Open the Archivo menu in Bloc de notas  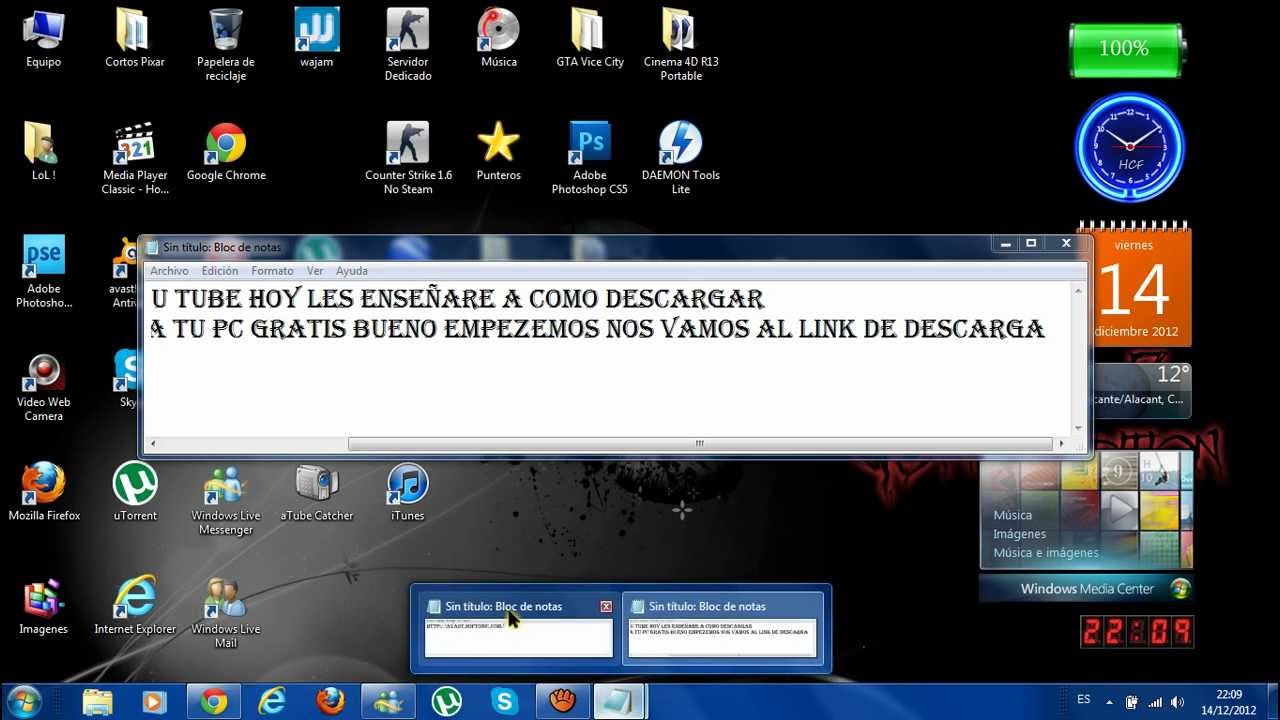coord(169,271)
